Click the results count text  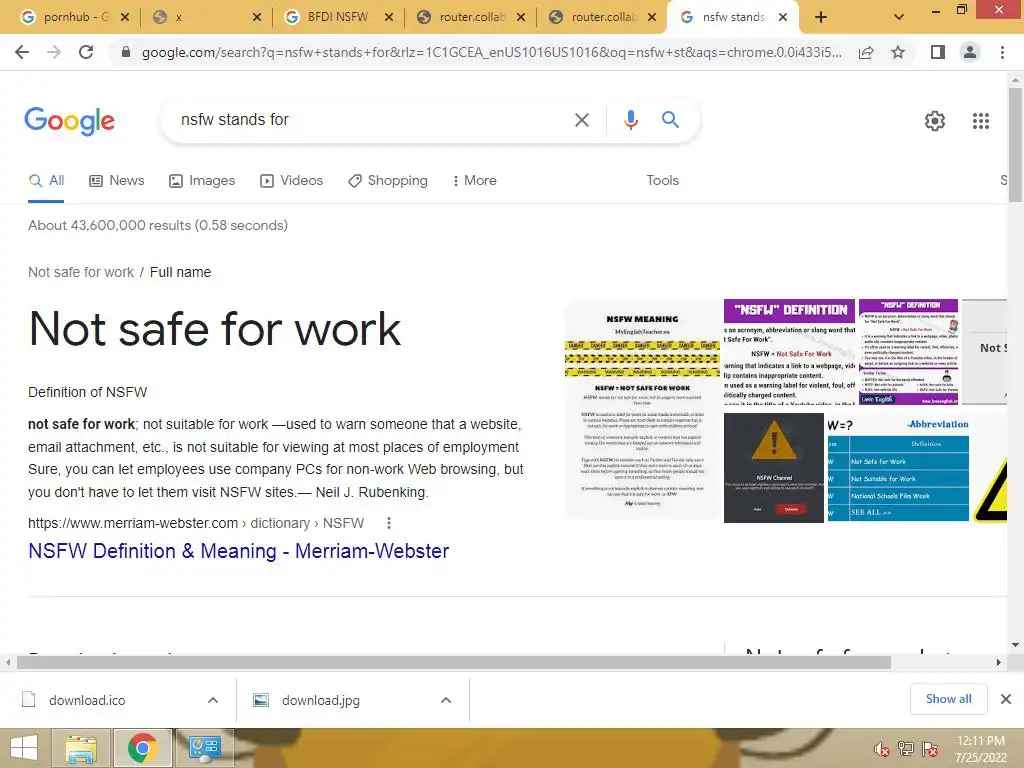pos(158,225)
